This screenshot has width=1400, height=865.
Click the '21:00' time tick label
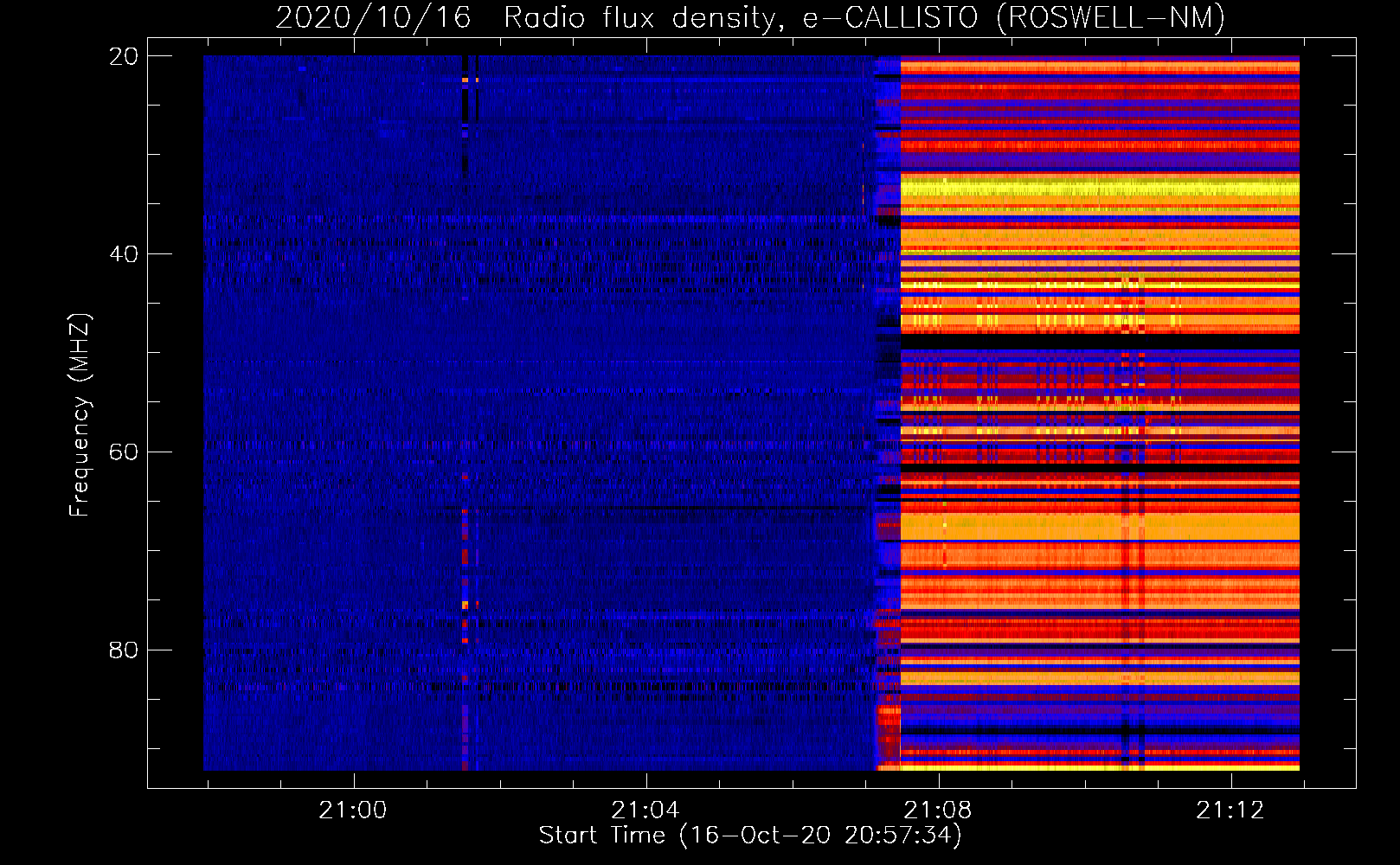tap(353, 811)
